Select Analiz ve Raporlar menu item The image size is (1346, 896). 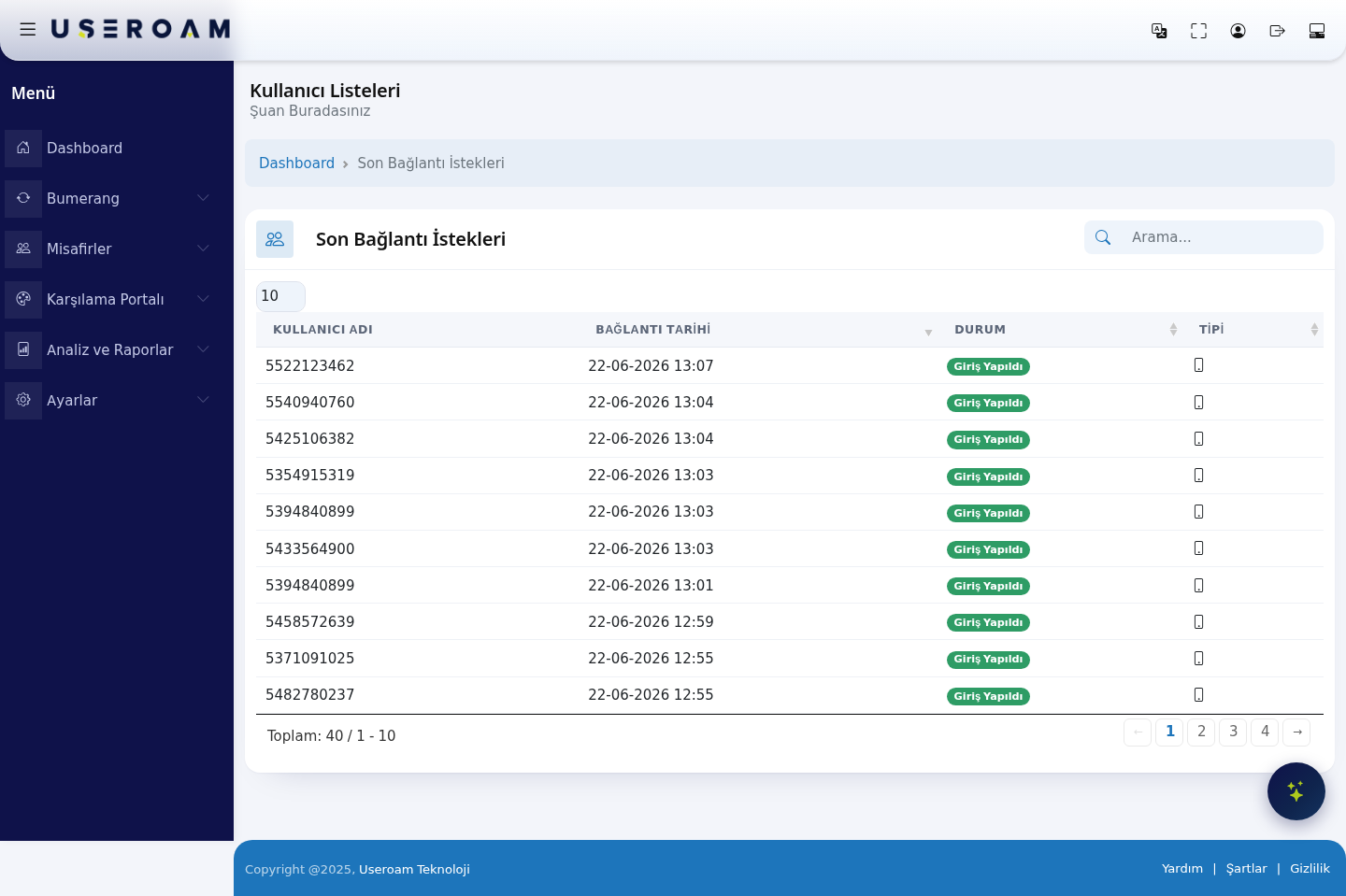(x=110, y=350)
